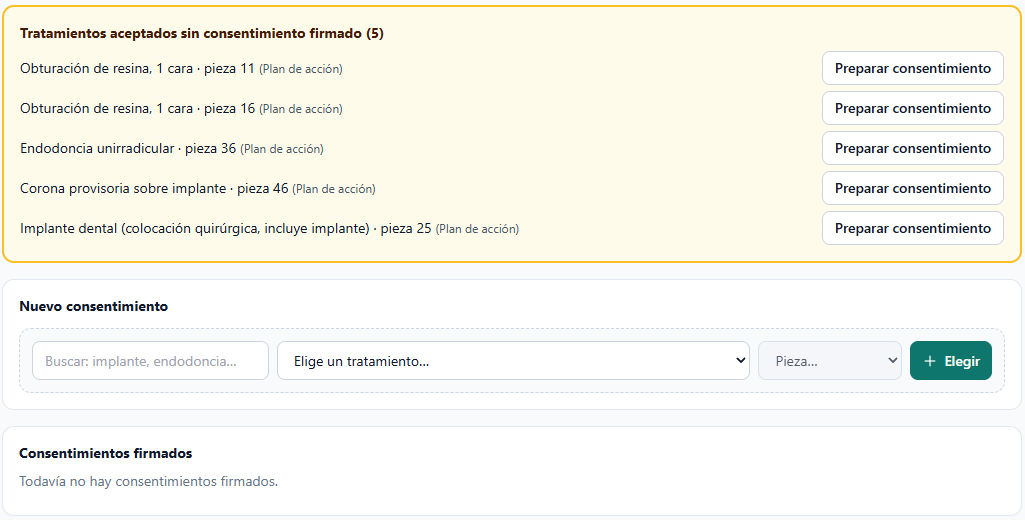Expand the 'Pieza...' selector
This screenshot has height=520, width=1025.
(x=830, y=360)
